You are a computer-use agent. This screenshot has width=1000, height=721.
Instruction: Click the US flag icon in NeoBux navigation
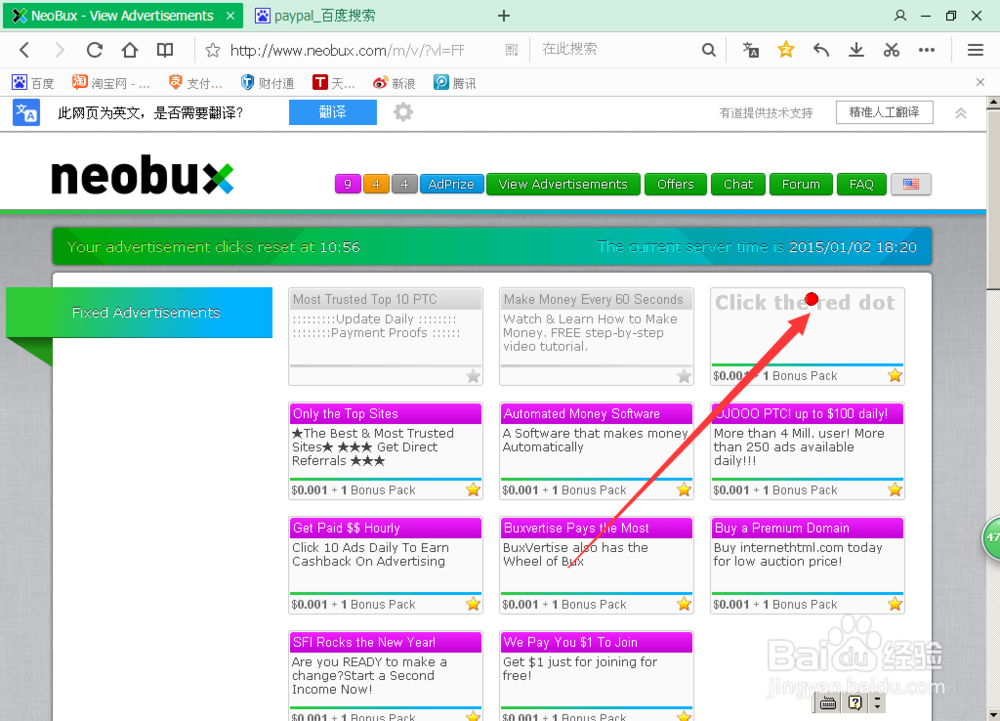(x=910, y=184)
